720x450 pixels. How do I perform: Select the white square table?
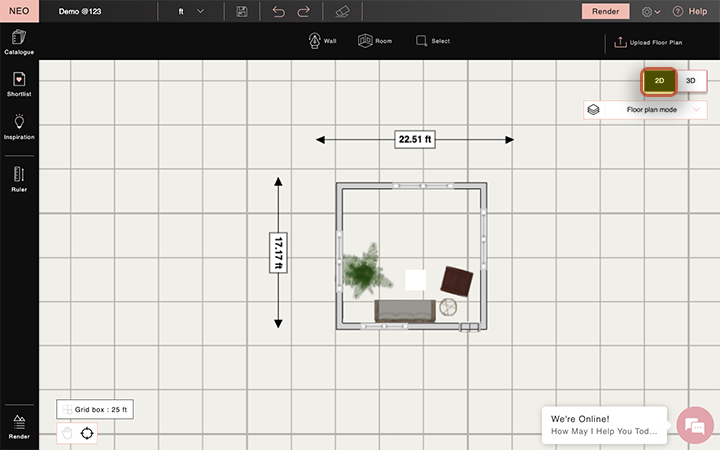[415, 280]
